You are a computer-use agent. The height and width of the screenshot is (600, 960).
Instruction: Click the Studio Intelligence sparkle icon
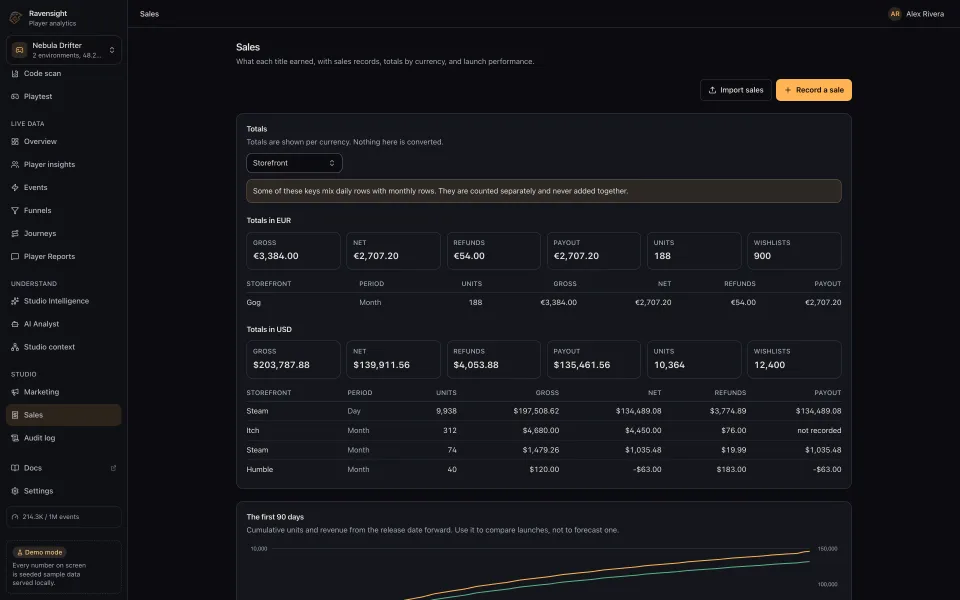(x=15, y=301)
